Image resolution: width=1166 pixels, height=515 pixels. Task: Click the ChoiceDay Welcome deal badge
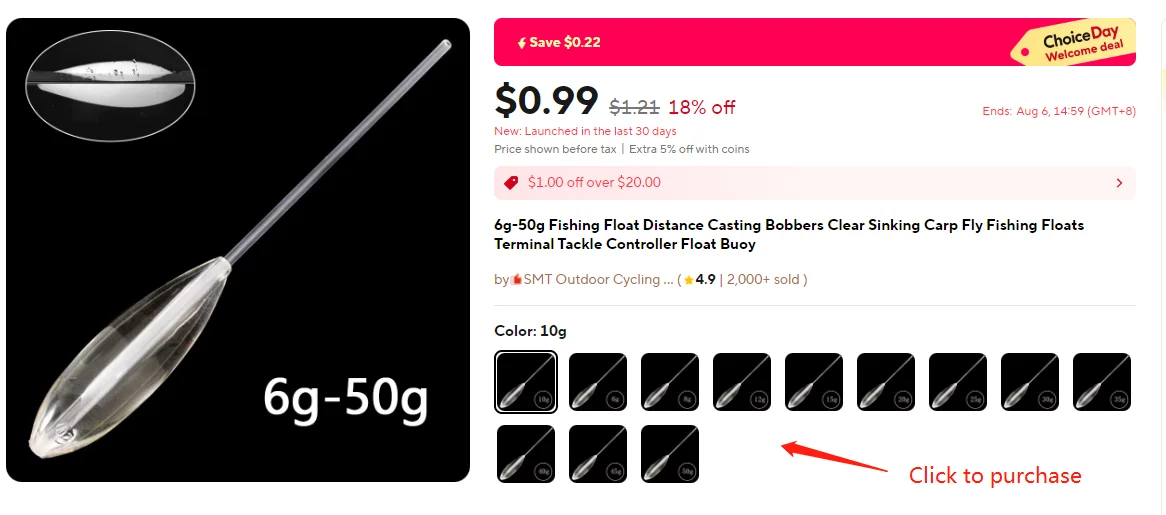click(1075, 43)
